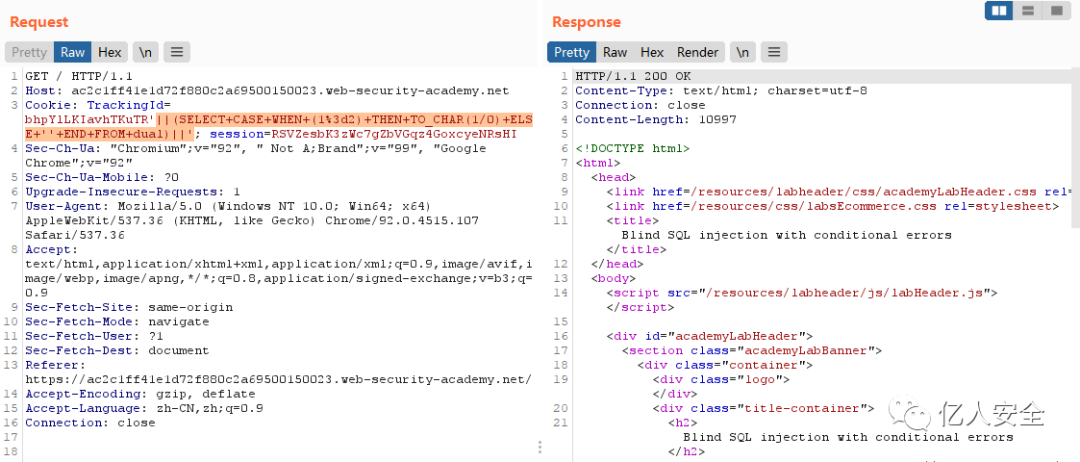Click the 'Accept-Language: zh-CN,zh;q=0.9' header
The image size is (1080, 462).
click(144, 408)
